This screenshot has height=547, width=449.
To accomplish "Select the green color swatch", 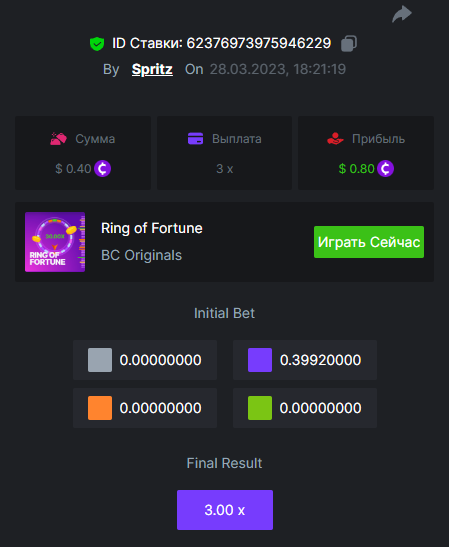I will pos(260,408).
